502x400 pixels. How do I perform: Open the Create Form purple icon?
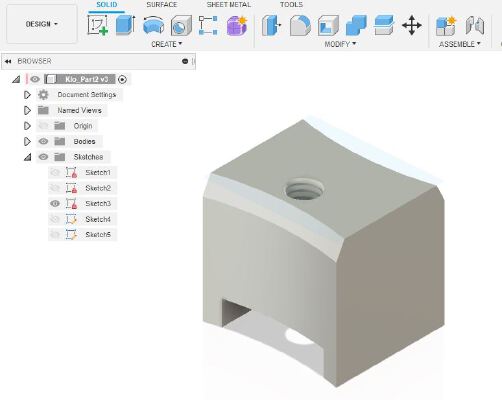tap(237, 25)
